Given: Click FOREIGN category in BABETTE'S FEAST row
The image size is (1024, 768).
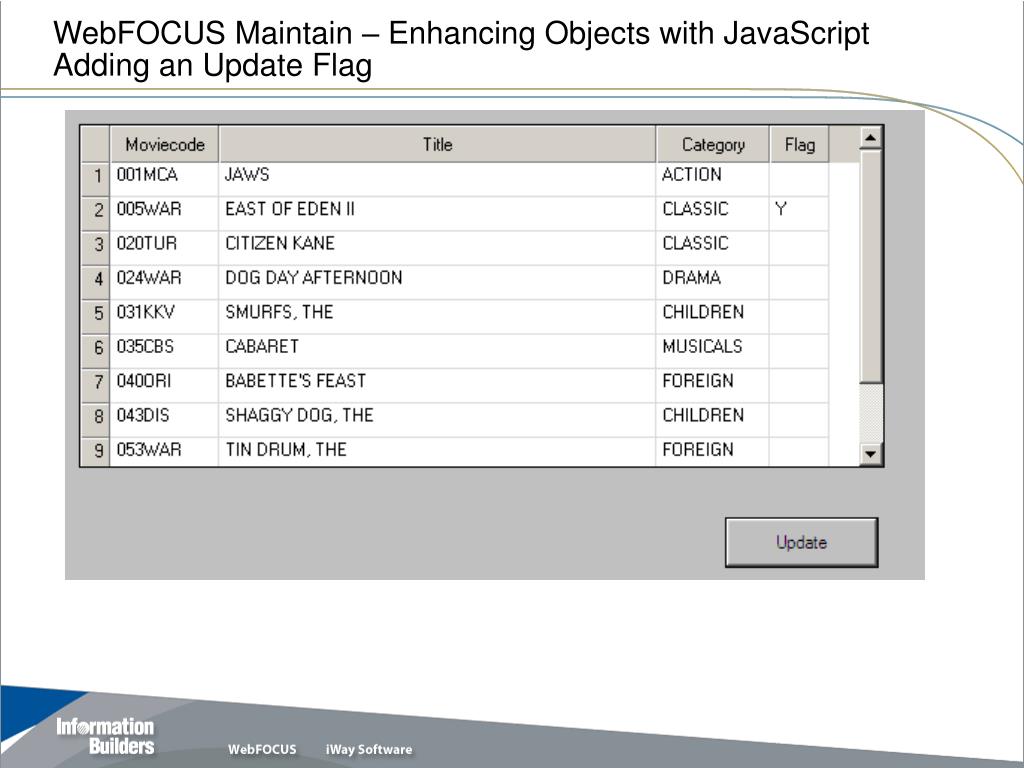Looking at the screenshot, I should click(712, 385).
